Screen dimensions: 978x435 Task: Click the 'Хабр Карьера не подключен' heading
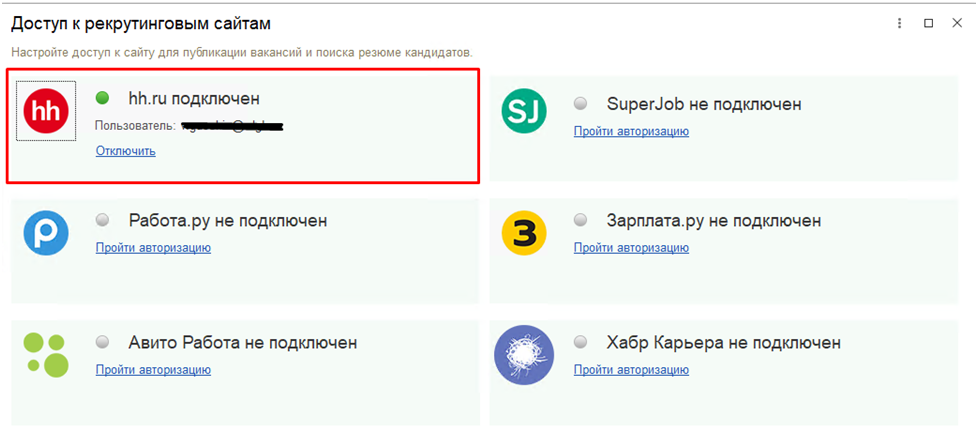(724, 343)
